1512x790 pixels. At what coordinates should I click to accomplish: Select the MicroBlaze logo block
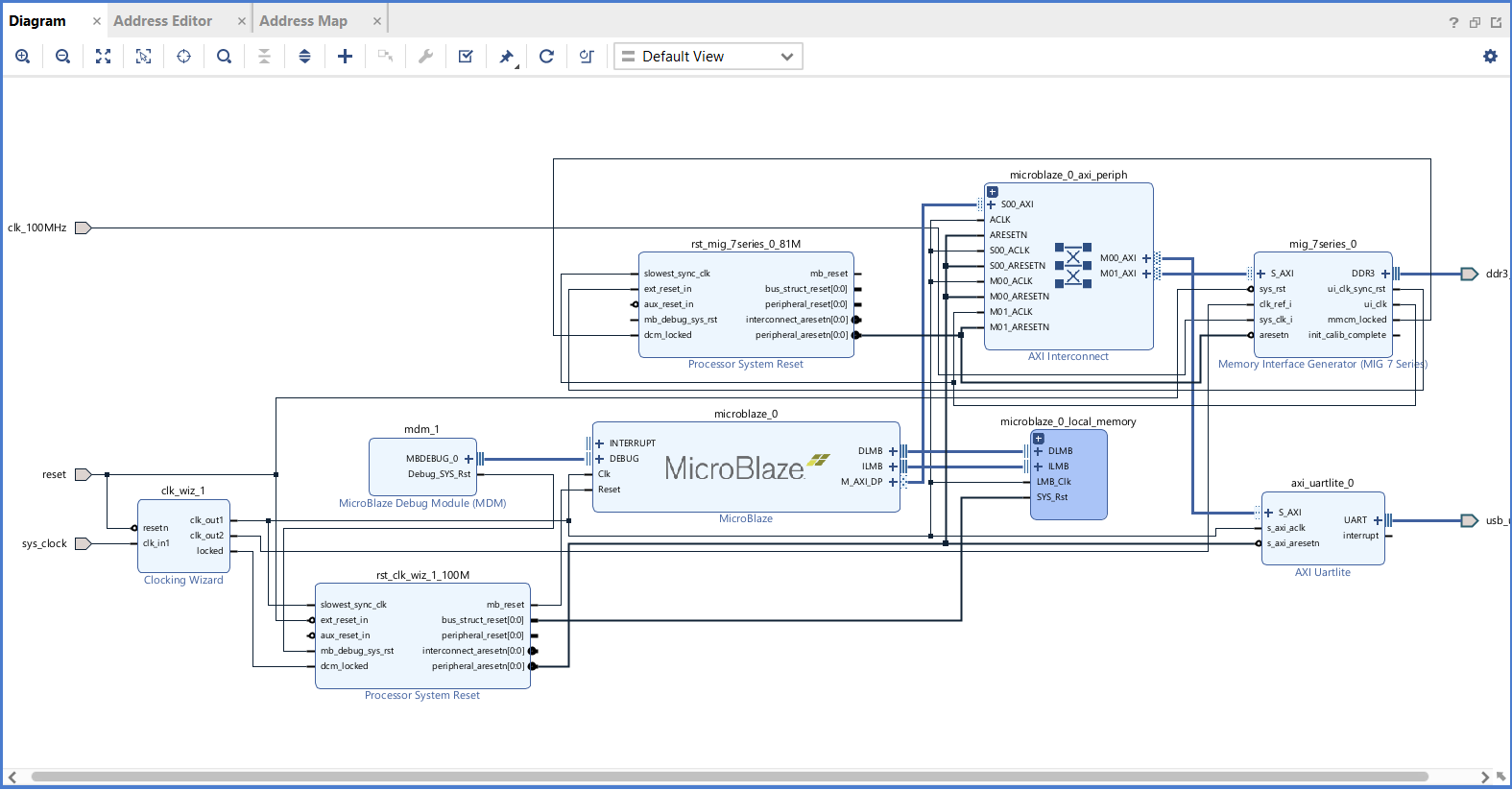click(747, 467)
